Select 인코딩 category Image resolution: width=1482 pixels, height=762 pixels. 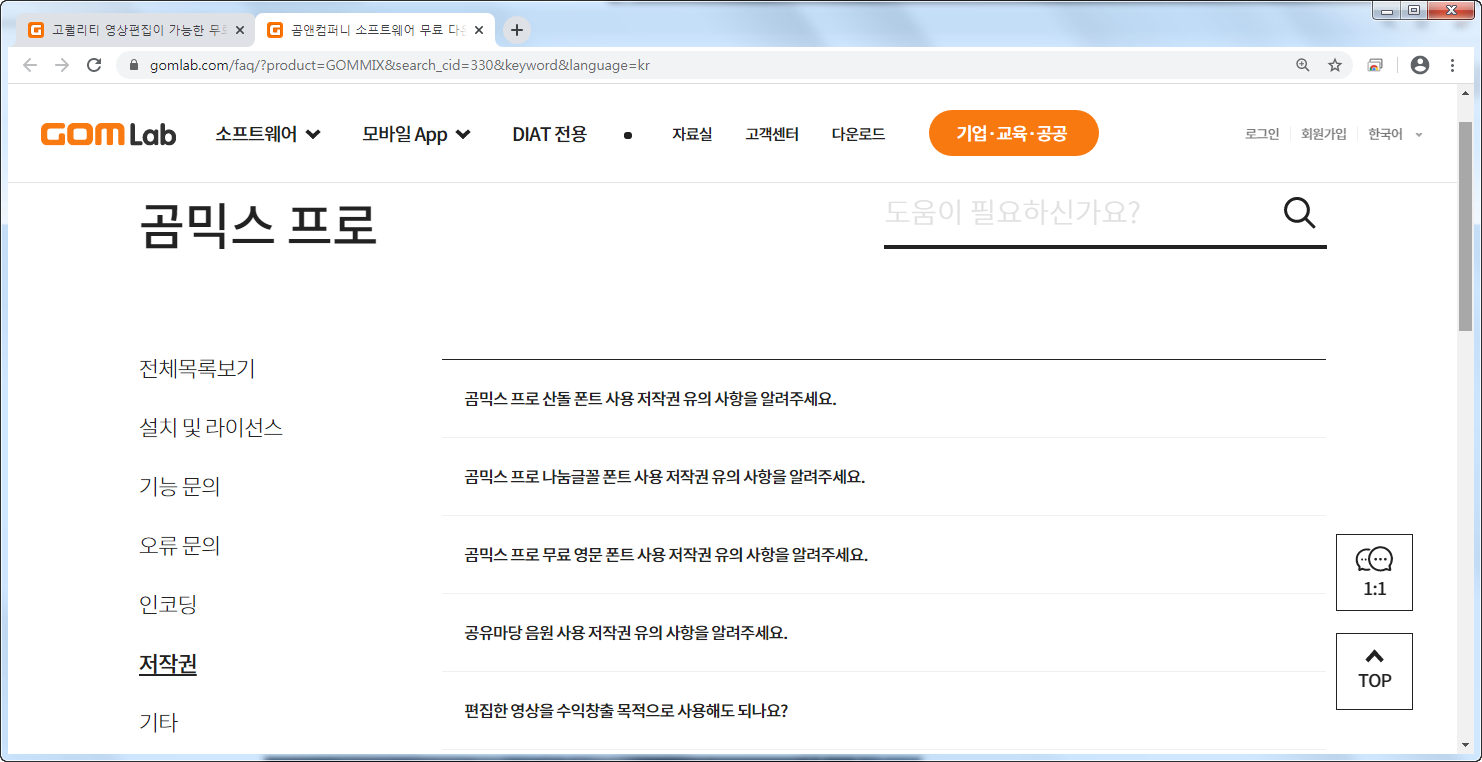pos(168,605)
